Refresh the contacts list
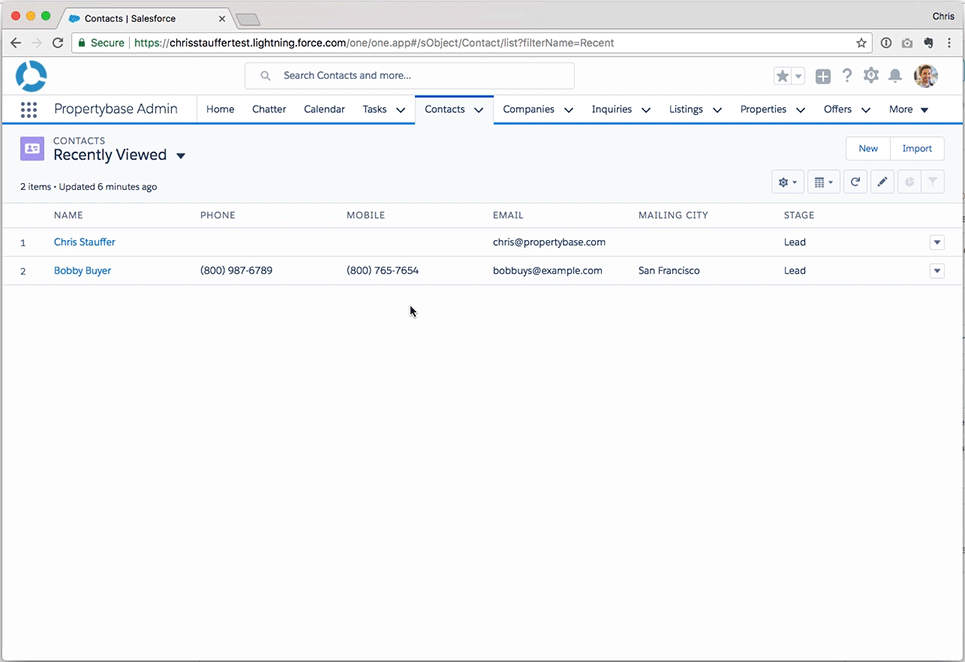 click(855, 182)
